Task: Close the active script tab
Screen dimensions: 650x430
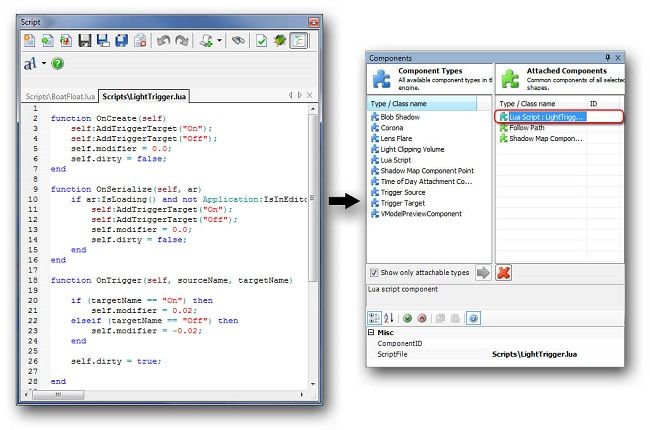Action: (309, 95)
